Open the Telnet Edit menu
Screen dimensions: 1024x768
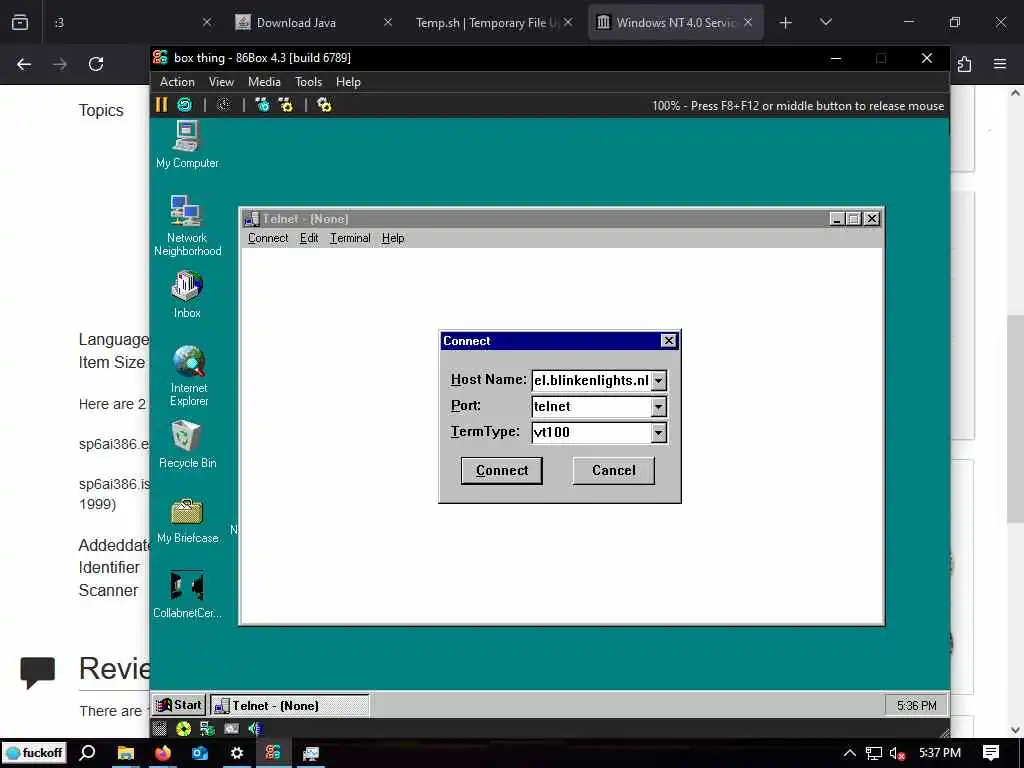coord(309,238)
